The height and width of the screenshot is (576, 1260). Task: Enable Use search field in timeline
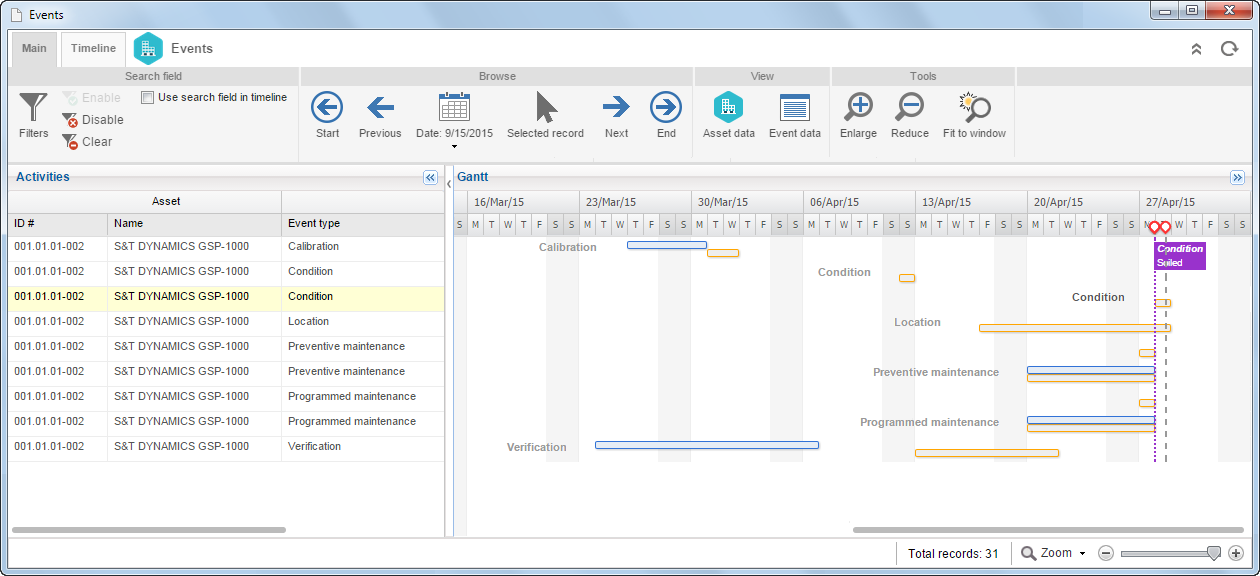[147, 98]
